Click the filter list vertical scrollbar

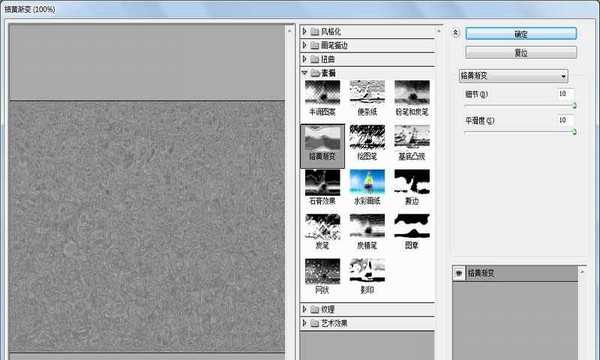tap(439, 191)
